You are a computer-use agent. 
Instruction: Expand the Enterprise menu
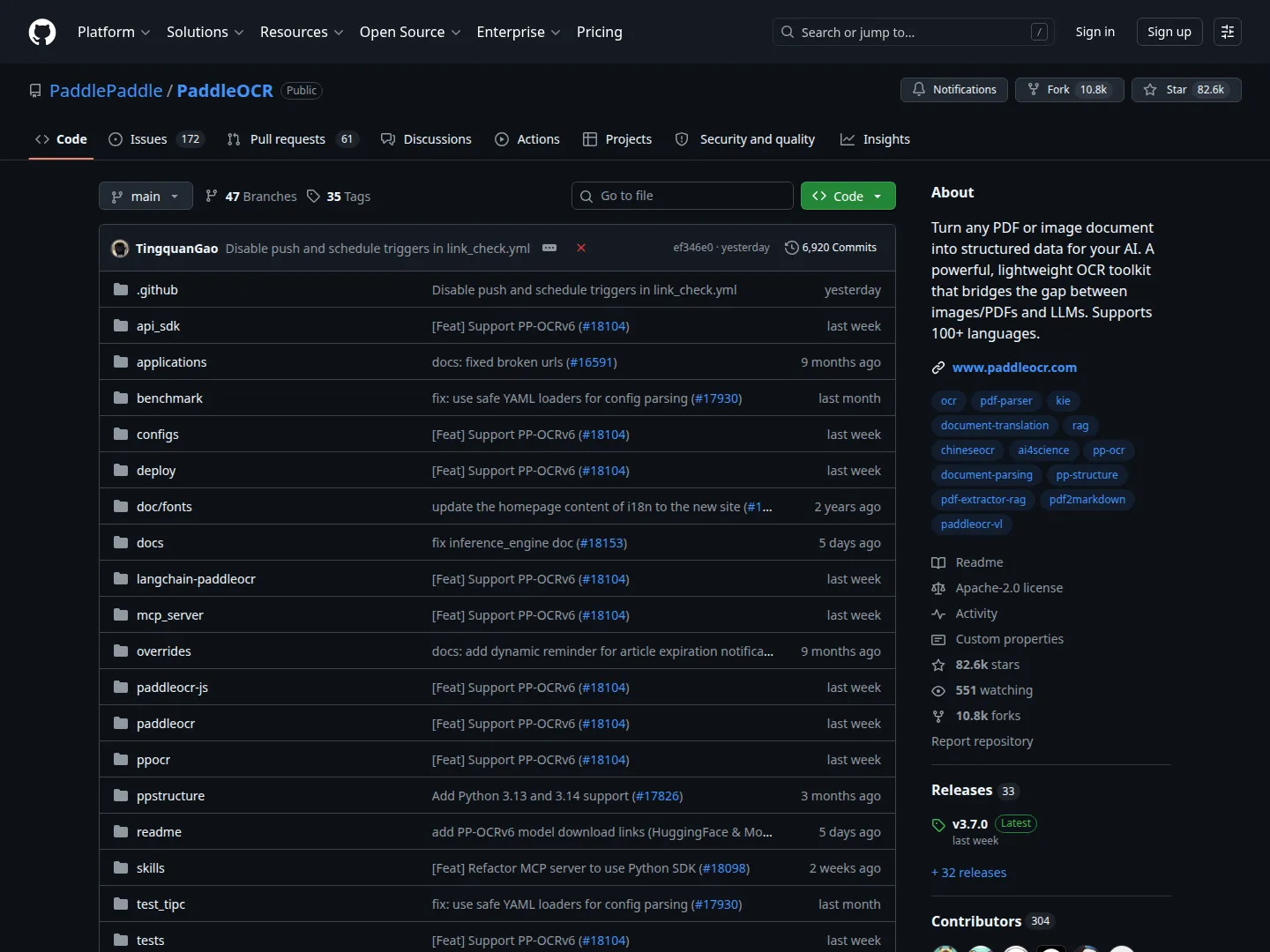coord(519,32)
